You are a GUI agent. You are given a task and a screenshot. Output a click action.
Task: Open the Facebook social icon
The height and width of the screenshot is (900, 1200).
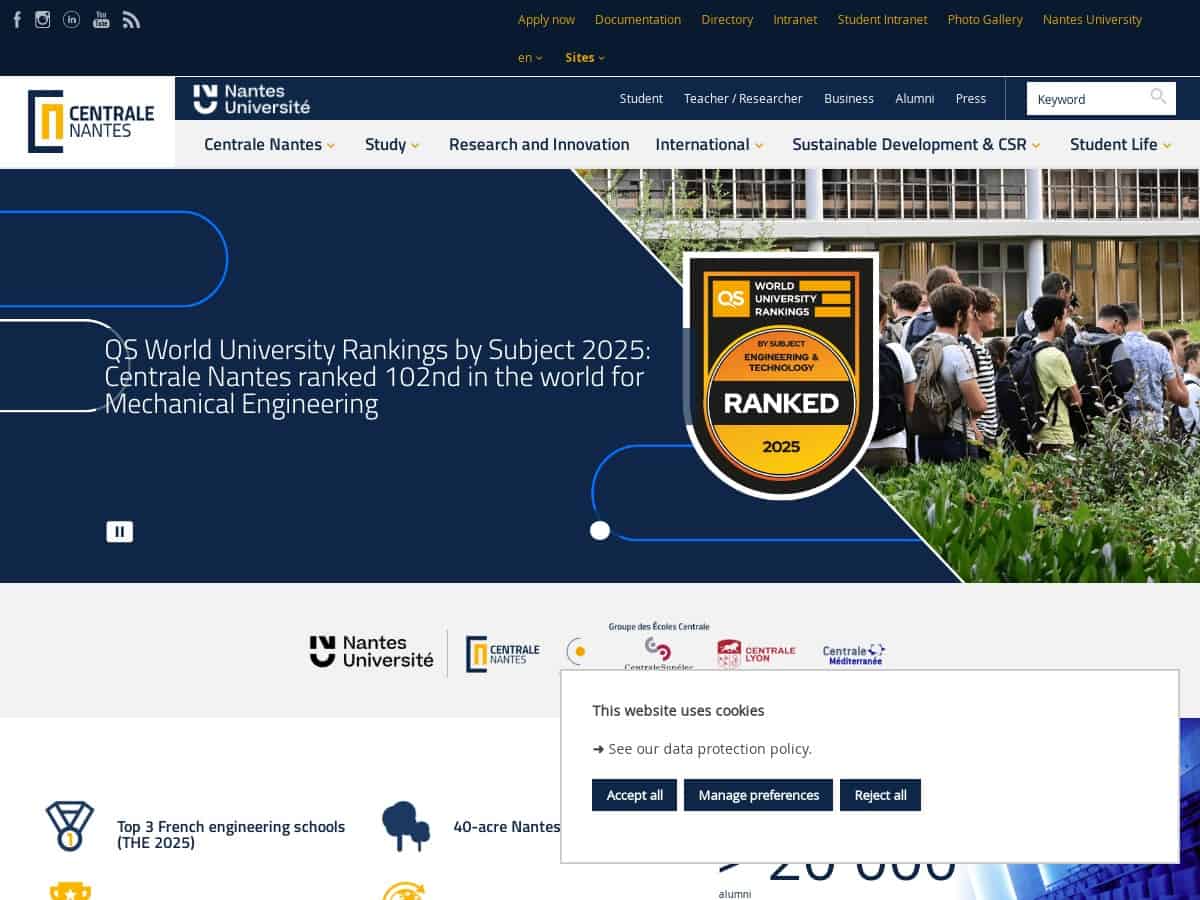16,19
